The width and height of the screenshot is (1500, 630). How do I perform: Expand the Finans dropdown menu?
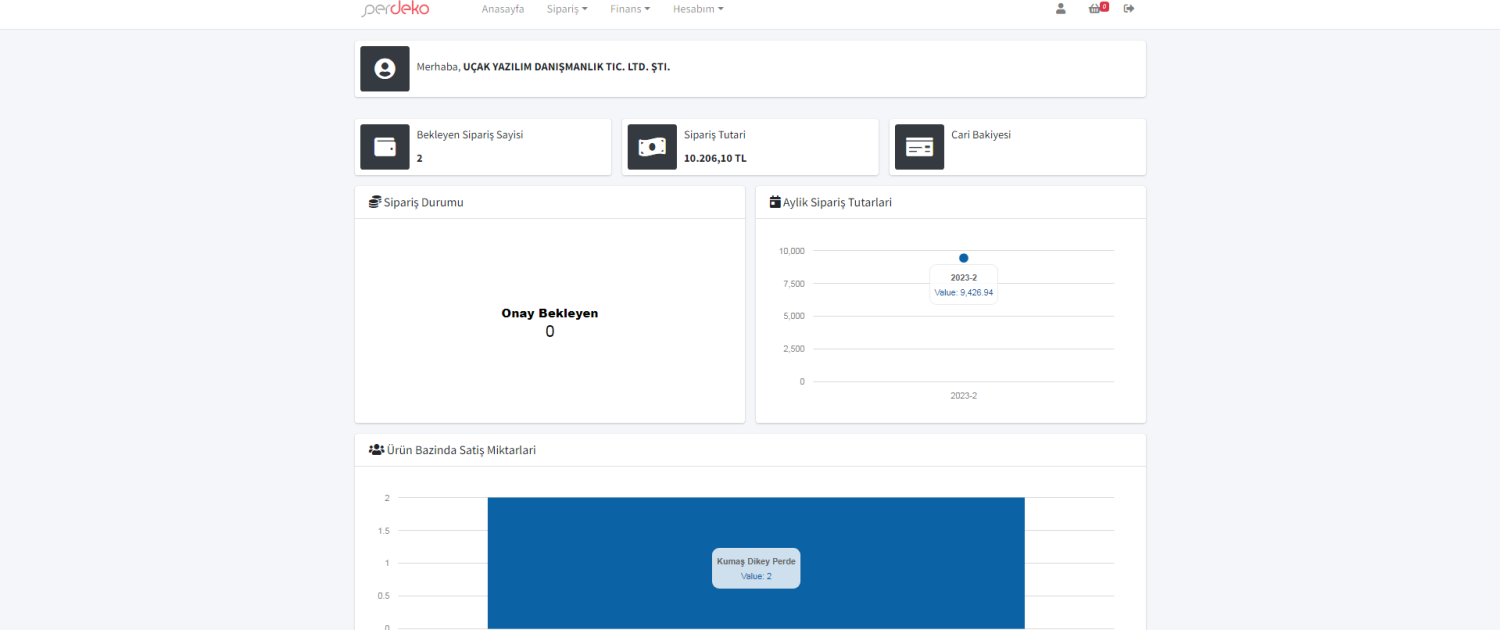(630, 9)
